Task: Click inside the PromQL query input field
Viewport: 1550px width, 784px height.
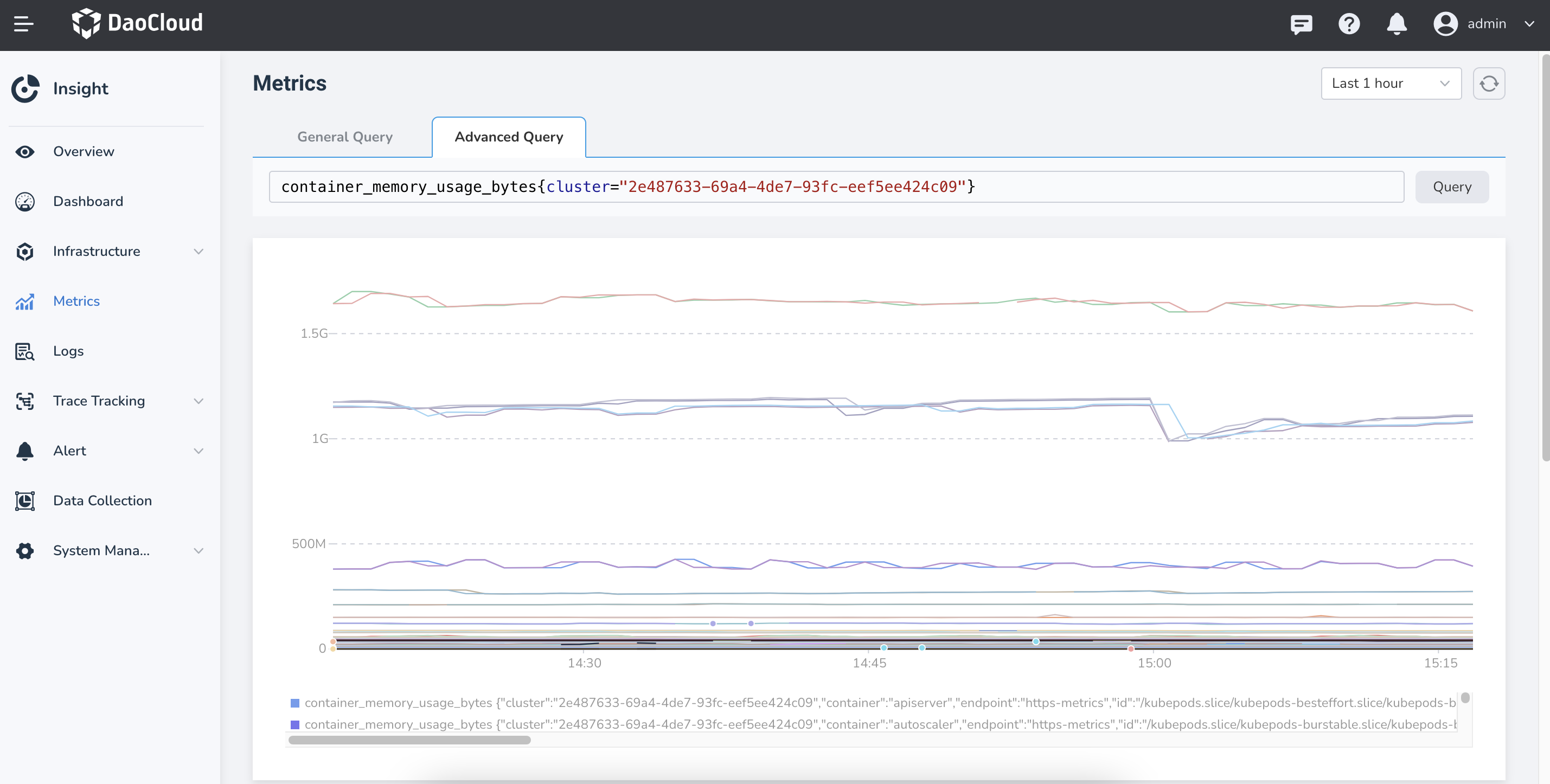Action: pyautogui.click(x=836, y=187)
